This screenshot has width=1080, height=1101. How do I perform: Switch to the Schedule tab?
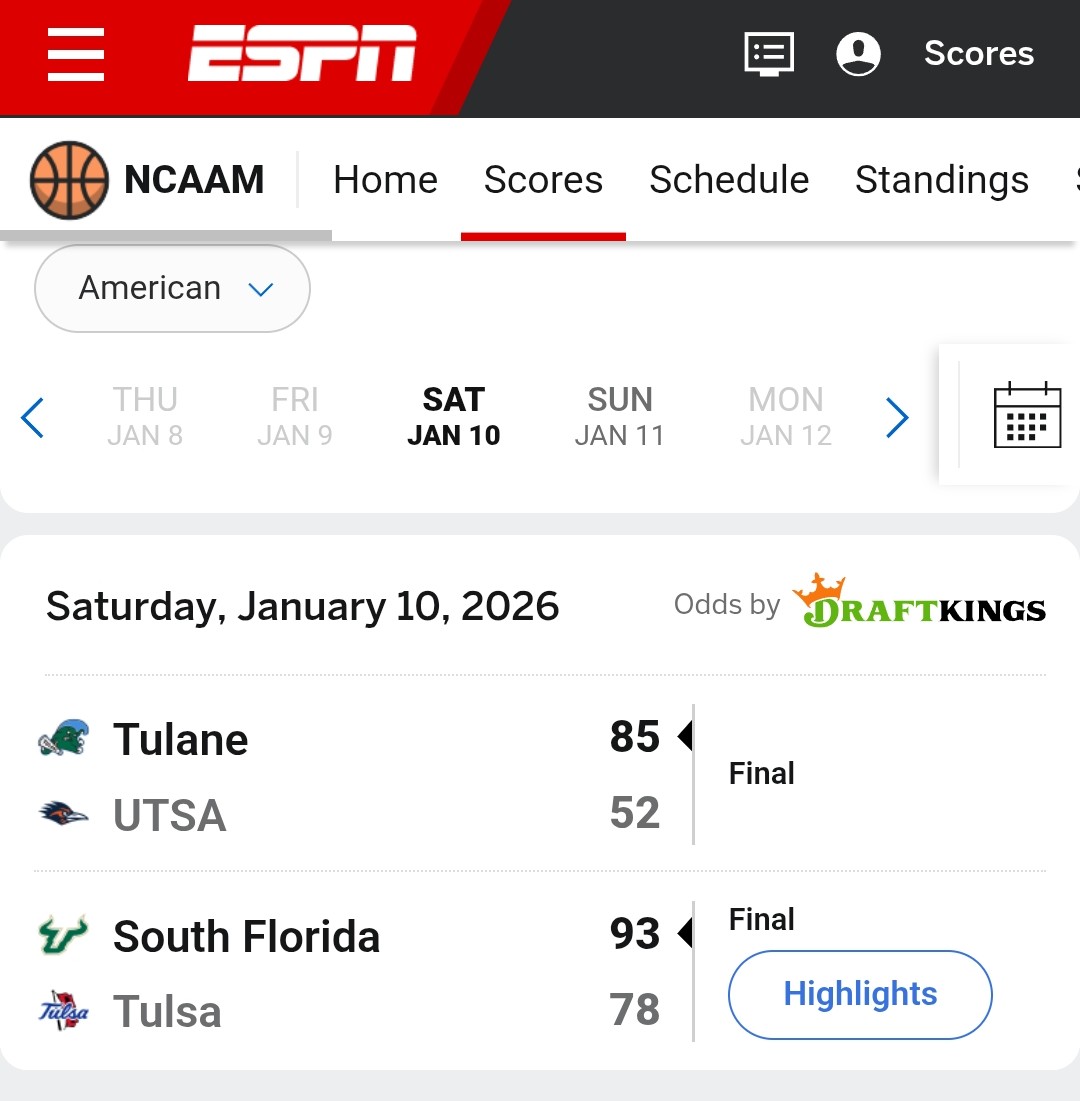point(729,180)
